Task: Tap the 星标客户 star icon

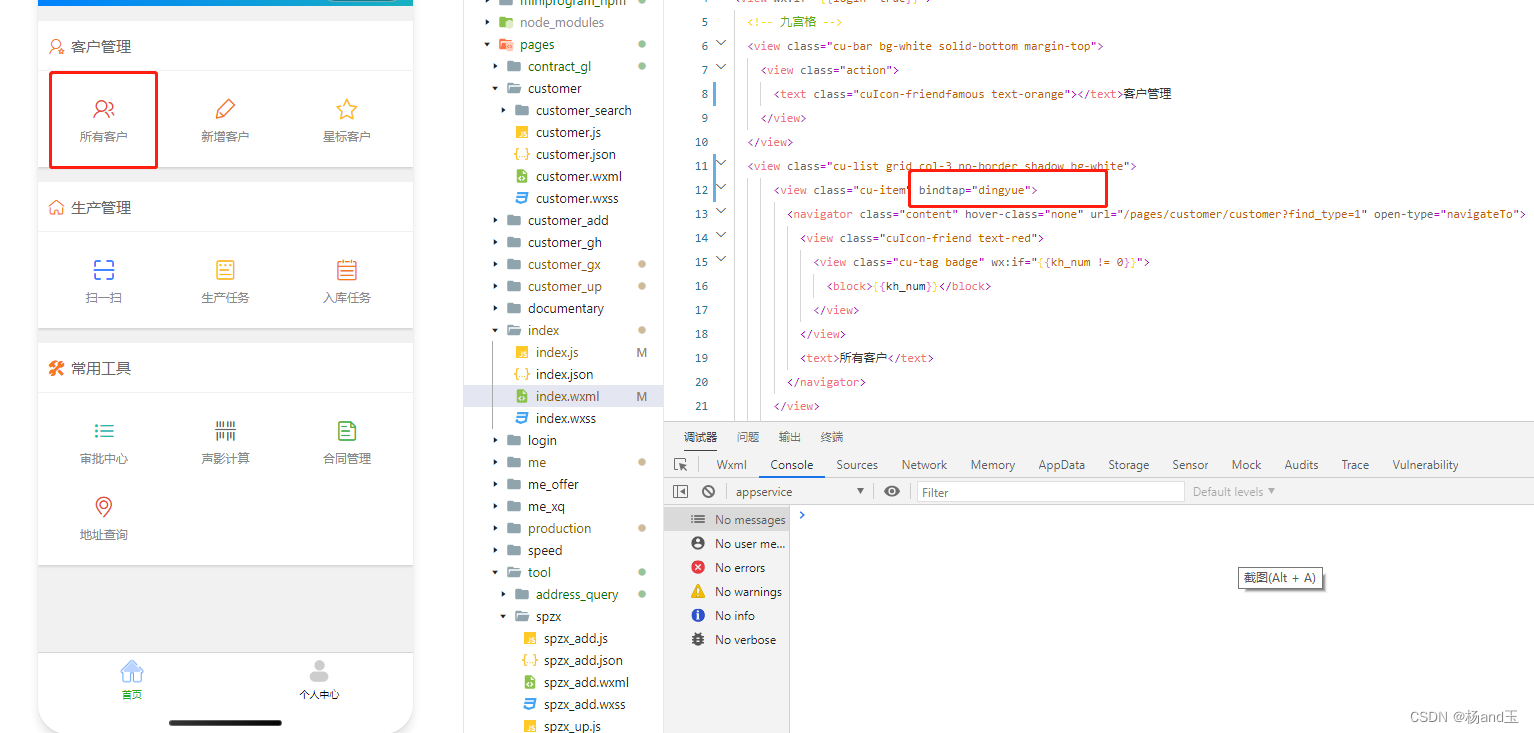Action: pyautogui.click(x=347, y=109)
